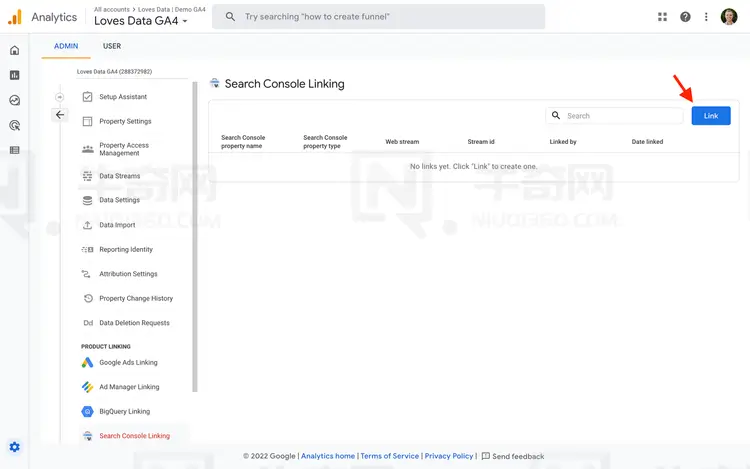Click the Stream id column header
The width and height of the screenshot is (750, 469).
pyautogui.click(x=481, y=142)
